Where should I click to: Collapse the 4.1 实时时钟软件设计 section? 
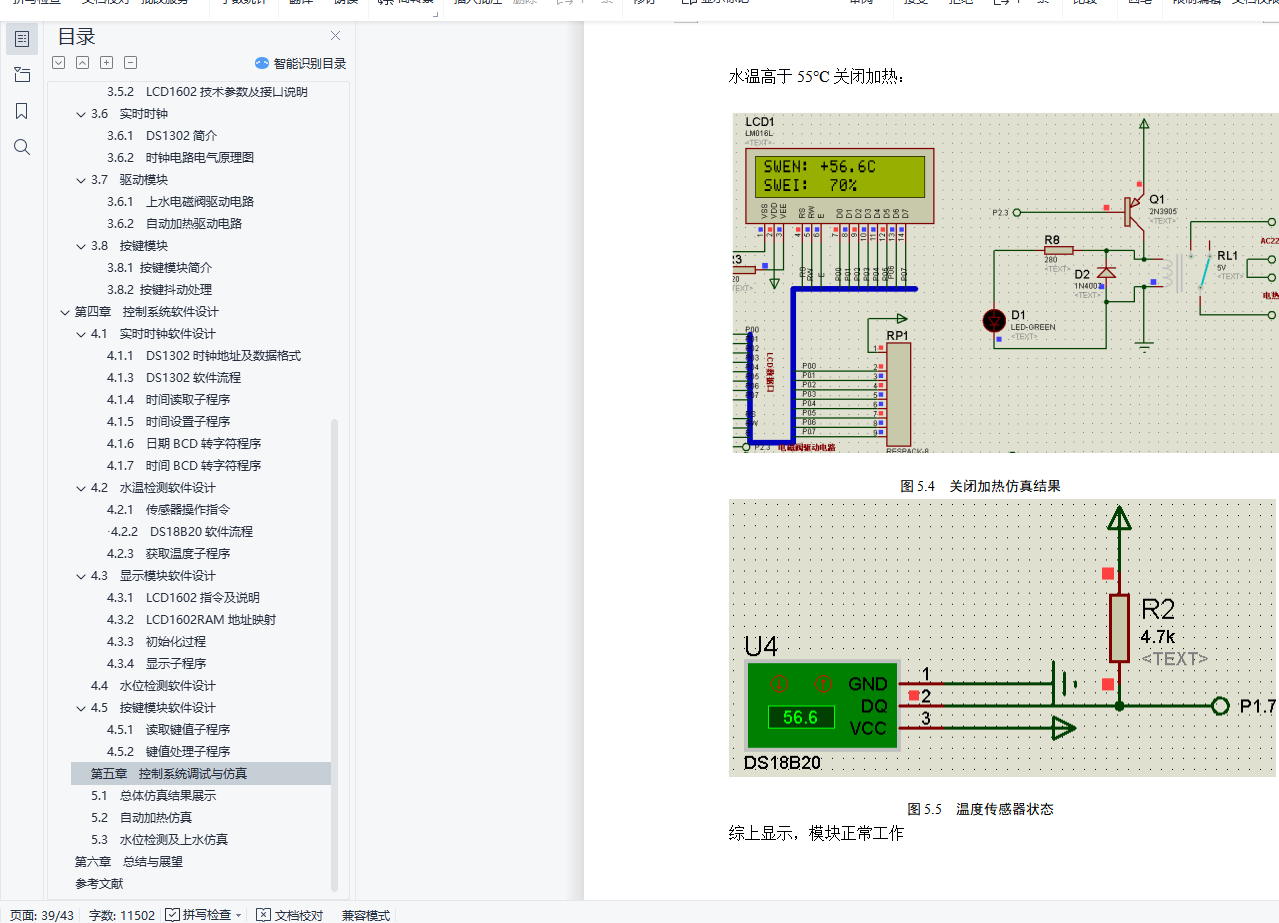[x=81, y=334]
